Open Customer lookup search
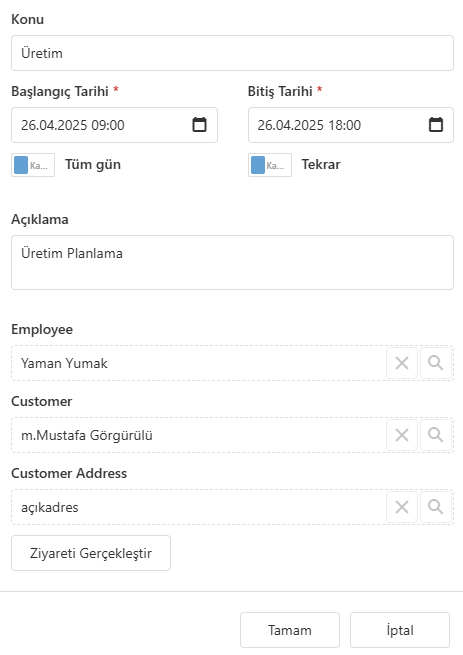The width and height of the screenshot is (463, 655). coord(436,435)
